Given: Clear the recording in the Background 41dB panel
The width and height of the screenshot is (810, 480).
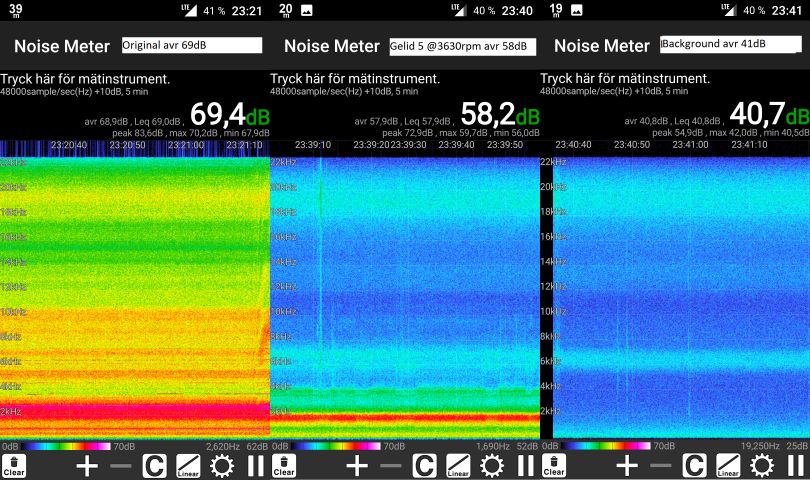Looking at the screenshot, I should [x=554, y=466].
